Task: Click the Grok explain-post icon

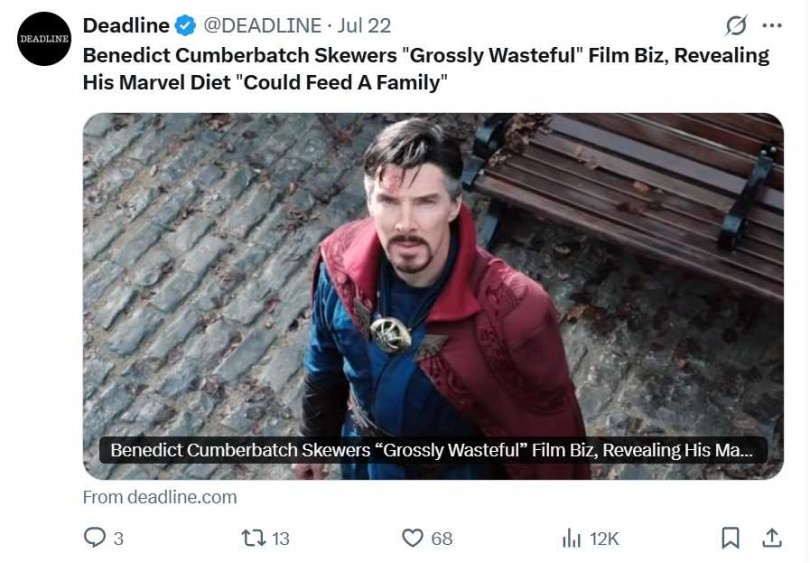Action: pos(736,25)
